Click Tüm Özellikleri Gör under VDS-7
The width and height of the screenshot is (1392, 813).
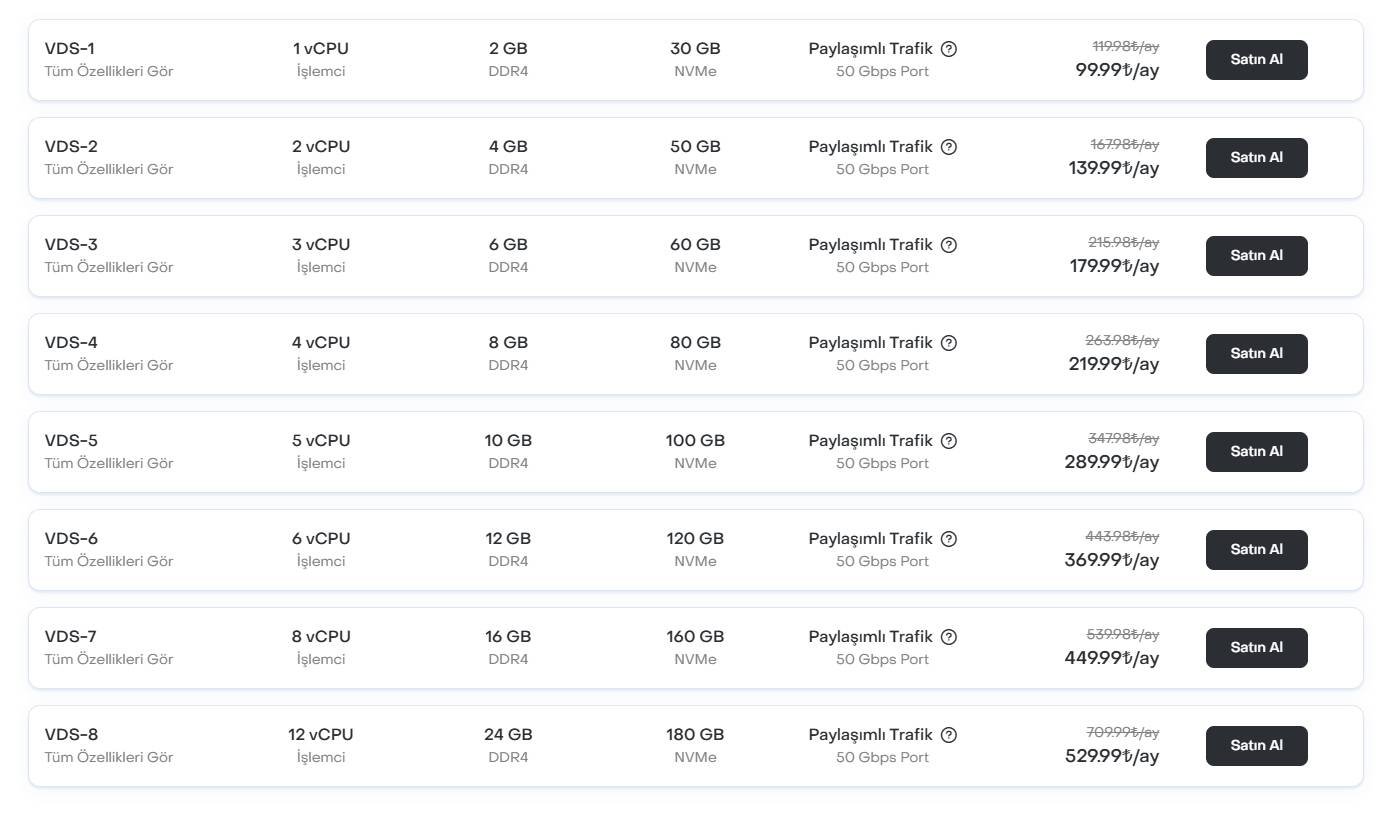tap(109, 660)
